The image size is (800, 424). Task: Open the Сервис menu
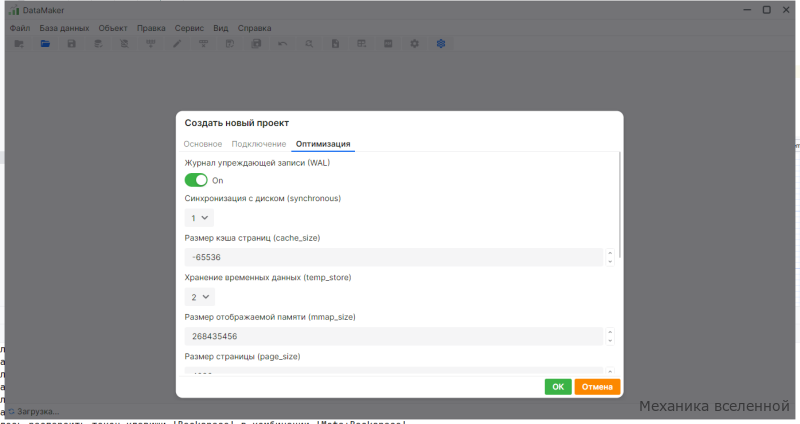(189, 28)
